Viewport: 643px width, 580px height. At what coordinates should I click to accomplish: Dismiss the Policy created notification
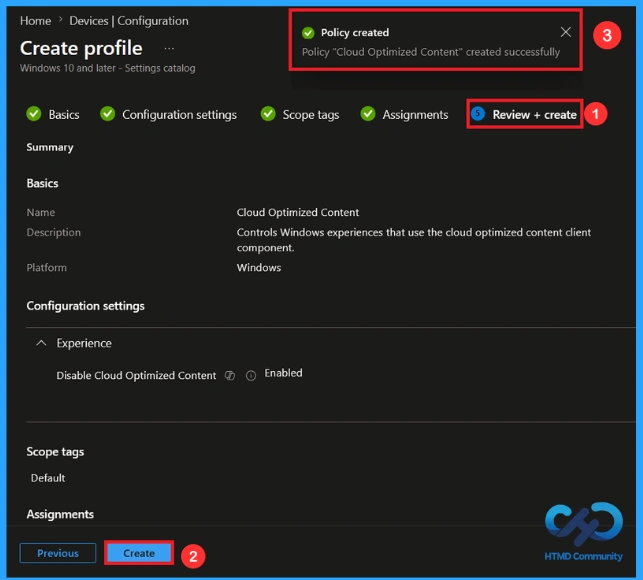(x=565, y=32)
